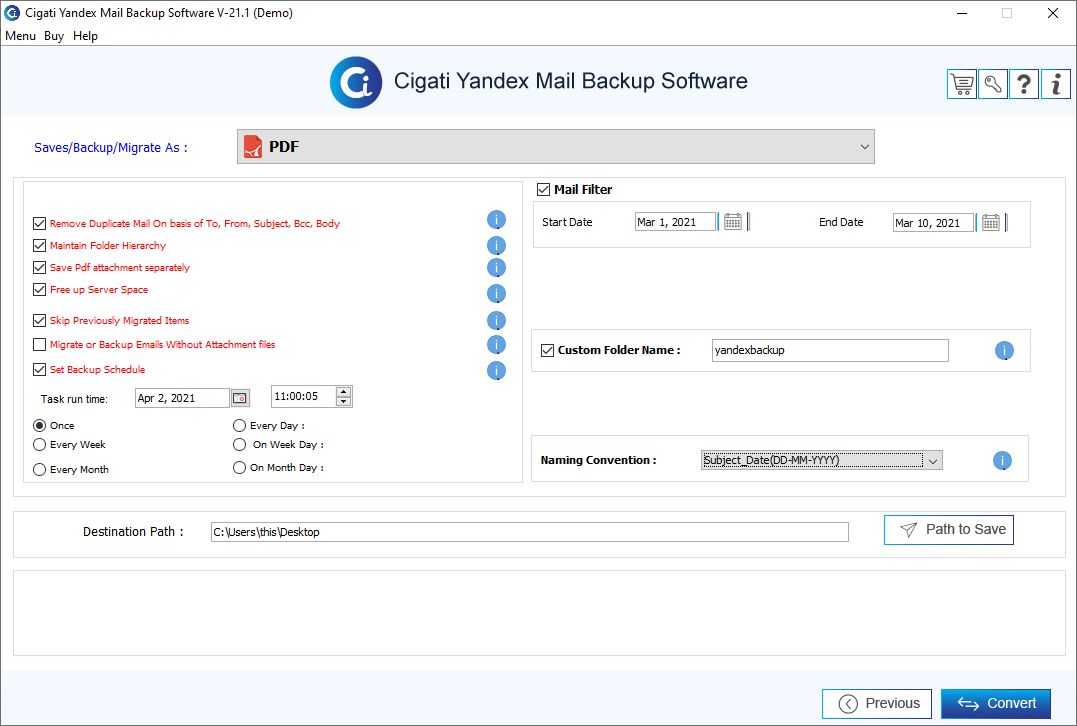Show info for Maintain Folder Hierarchy
Viewport: 1077px width, 726px height.
496,245
